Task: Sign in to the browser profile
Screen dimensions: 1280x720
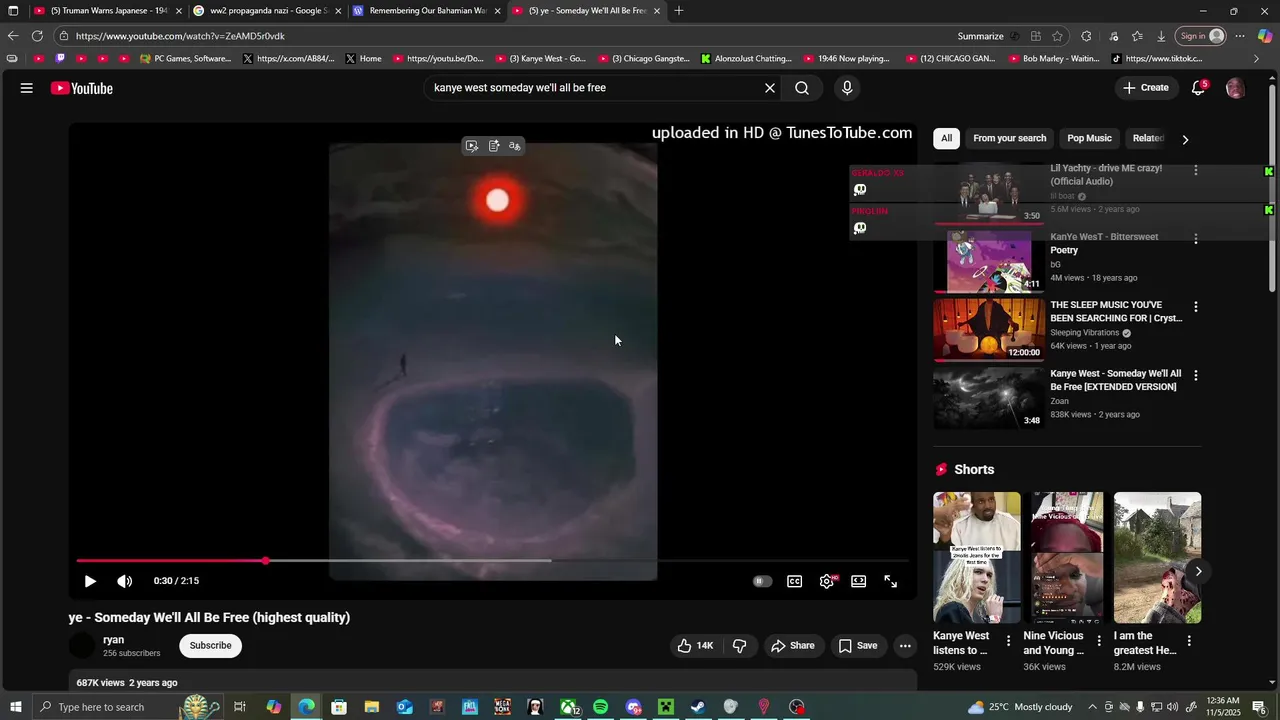Action: (x=1201, y=36)
